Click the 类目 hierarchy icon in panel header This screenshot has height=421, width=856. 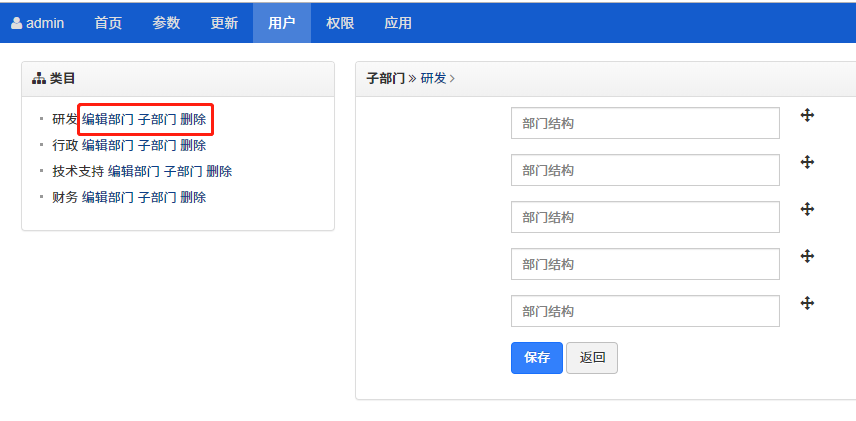coord(39,78)
